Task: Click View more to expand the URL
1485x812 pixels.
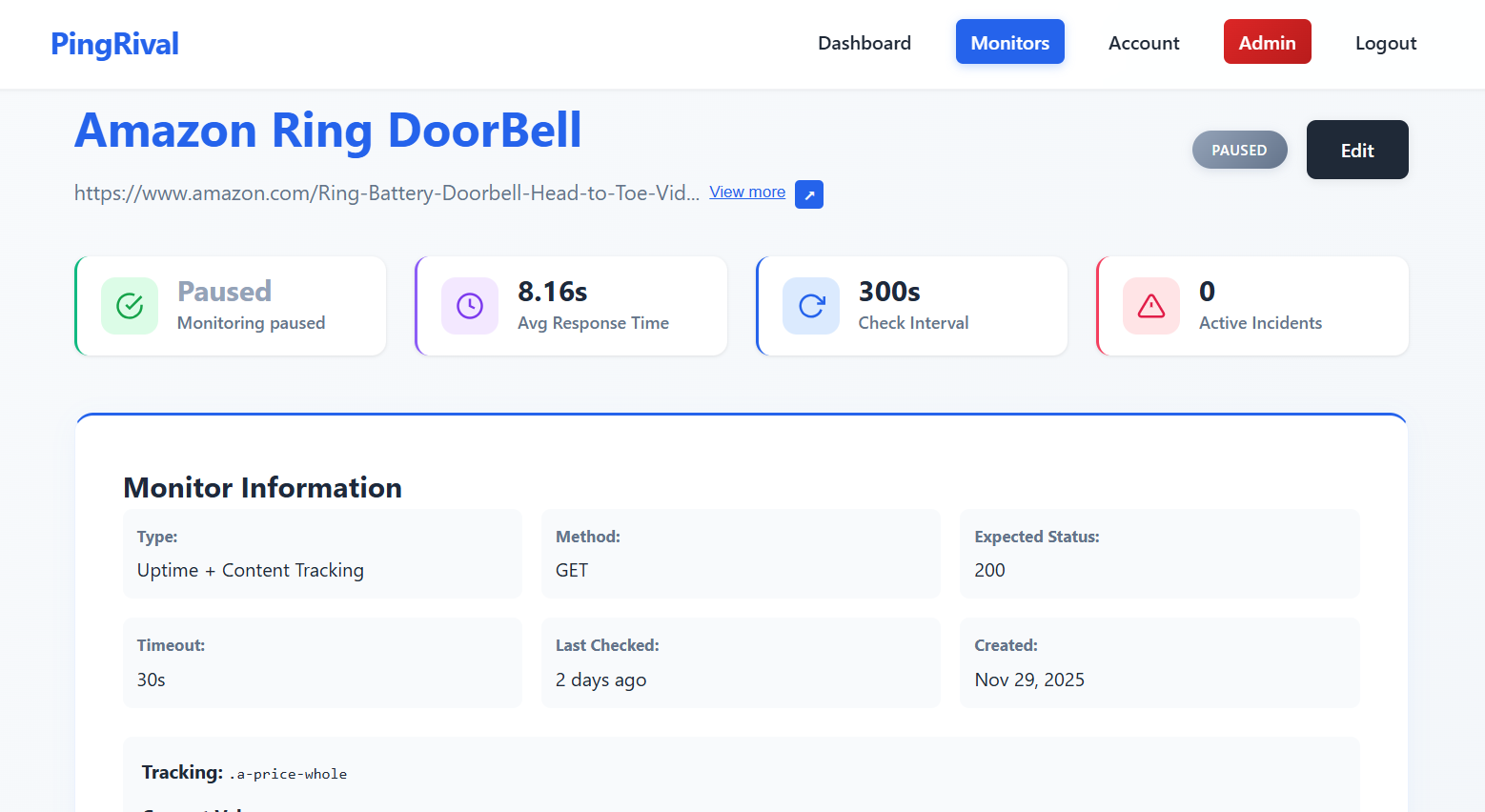Action: coord(746,192)
